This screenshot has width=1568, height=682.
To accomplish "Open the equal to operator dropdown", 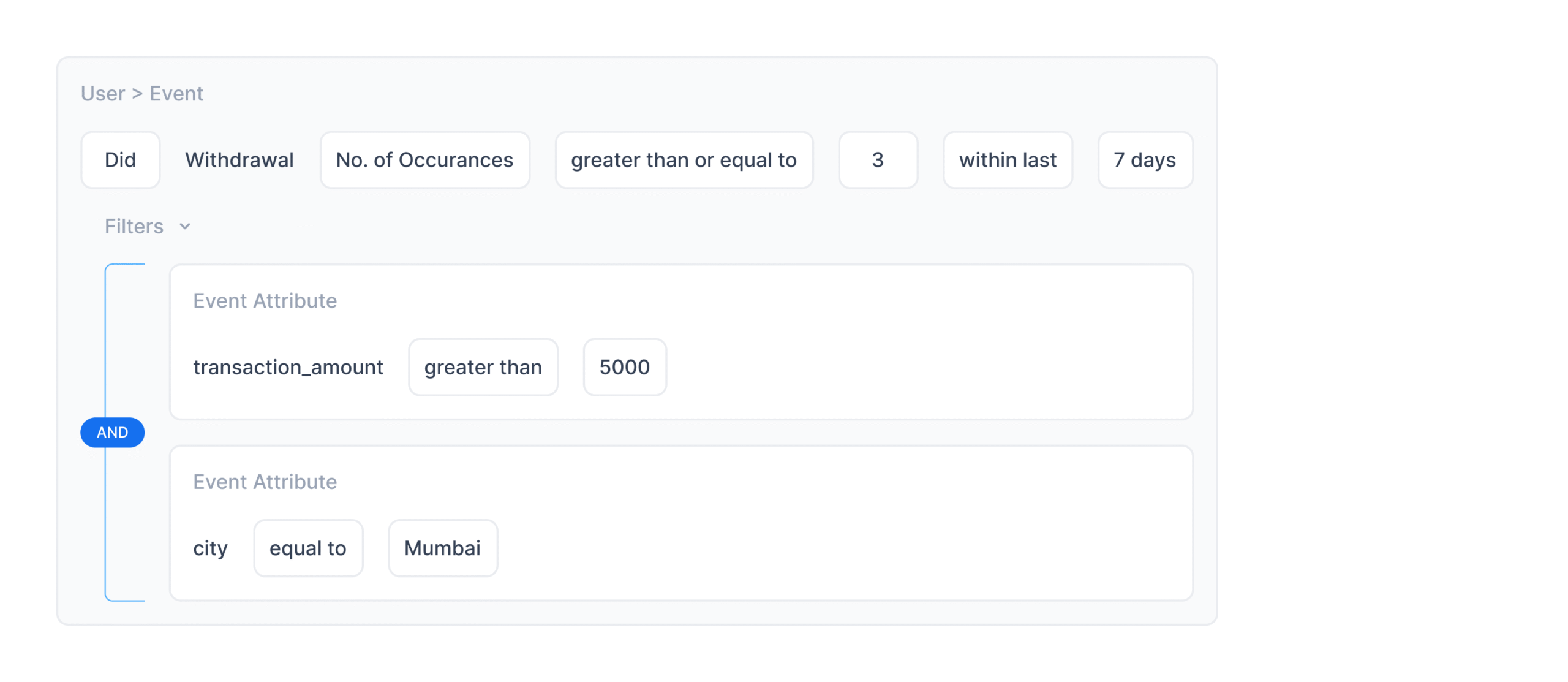I will pyautogui.click(x=307, y=548).
